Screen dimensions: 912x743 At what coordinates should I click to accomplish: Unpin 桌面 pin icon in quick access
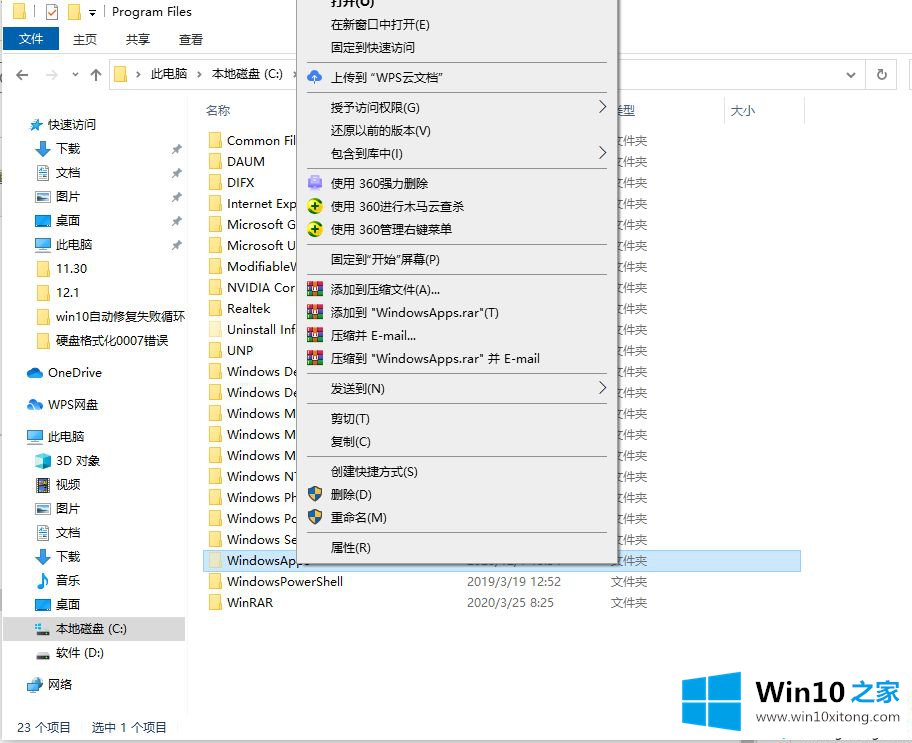coord(177,221)
